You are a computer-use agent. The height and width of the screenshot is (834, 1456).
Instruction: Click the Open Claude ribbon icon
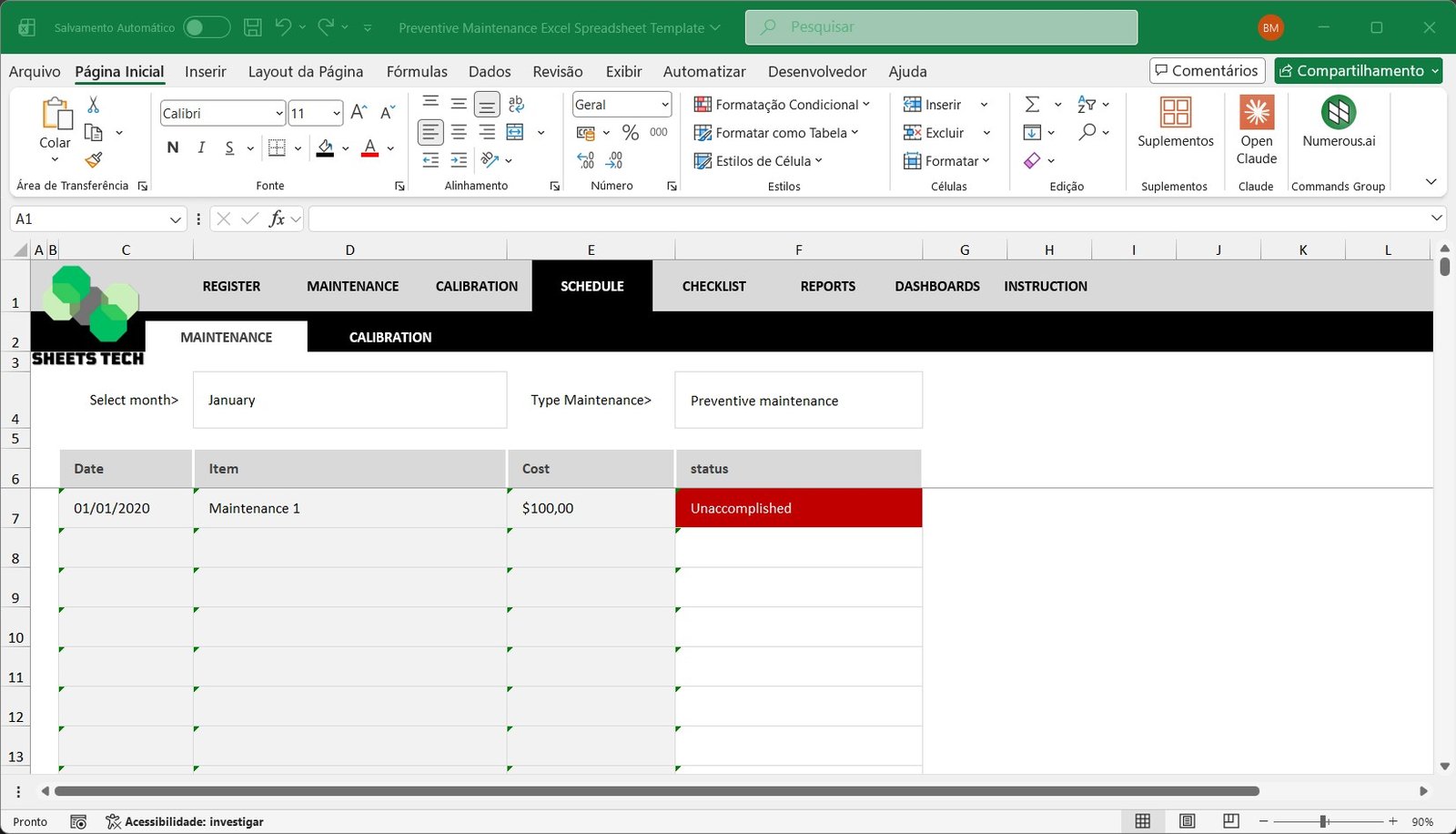point(1257,111)
